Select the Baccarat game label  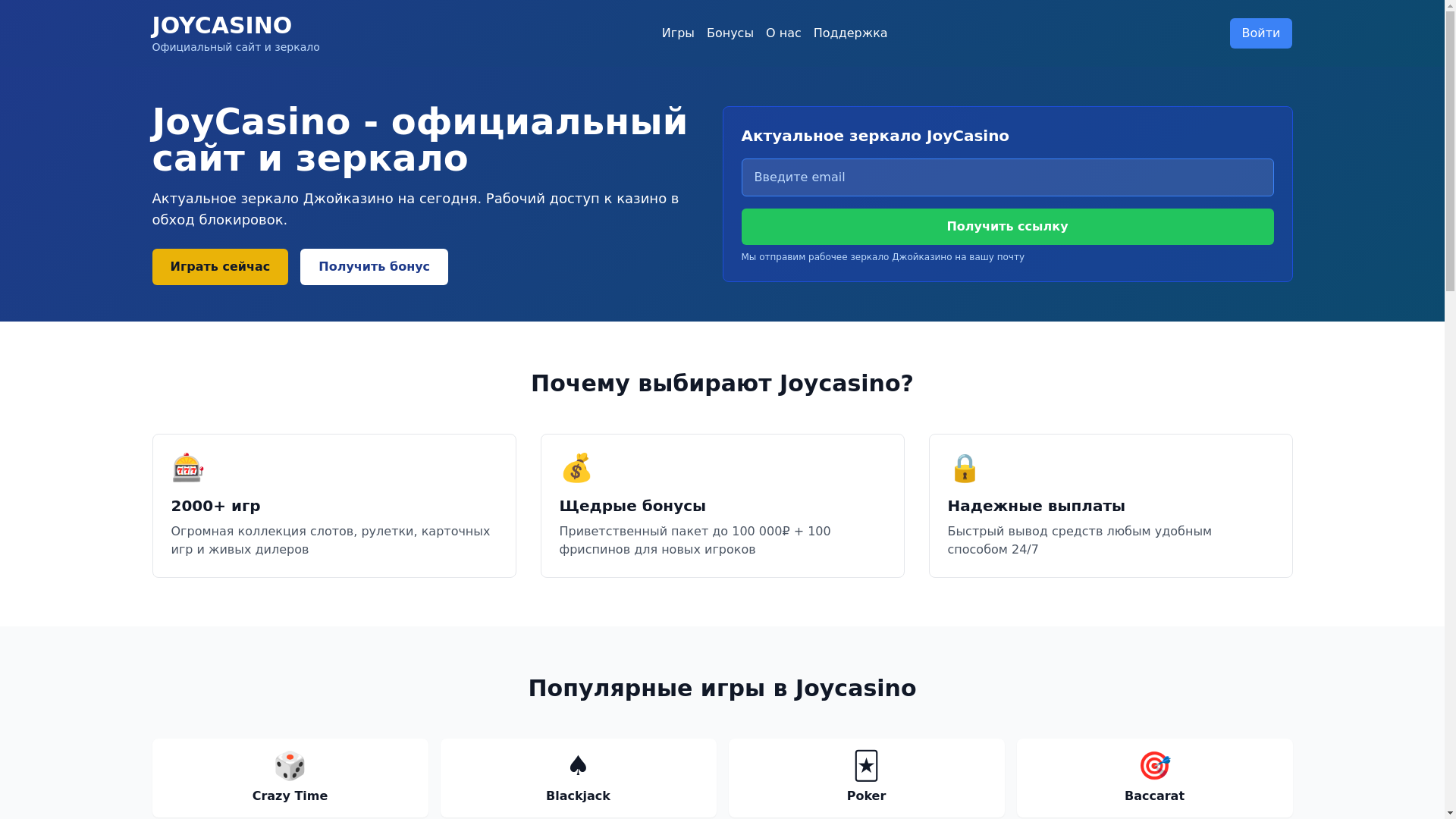1154,795
